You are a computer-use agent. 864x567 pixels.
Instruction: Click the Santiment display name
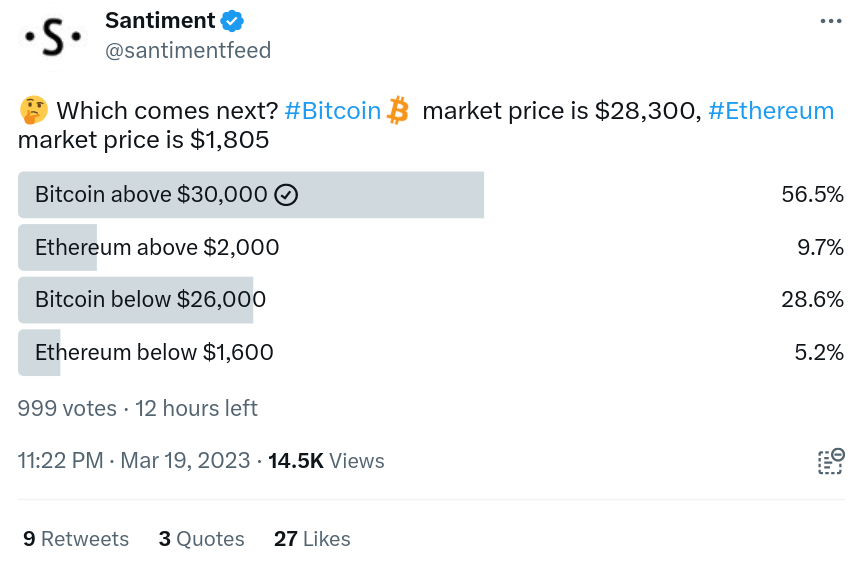(x=160, y=21)
